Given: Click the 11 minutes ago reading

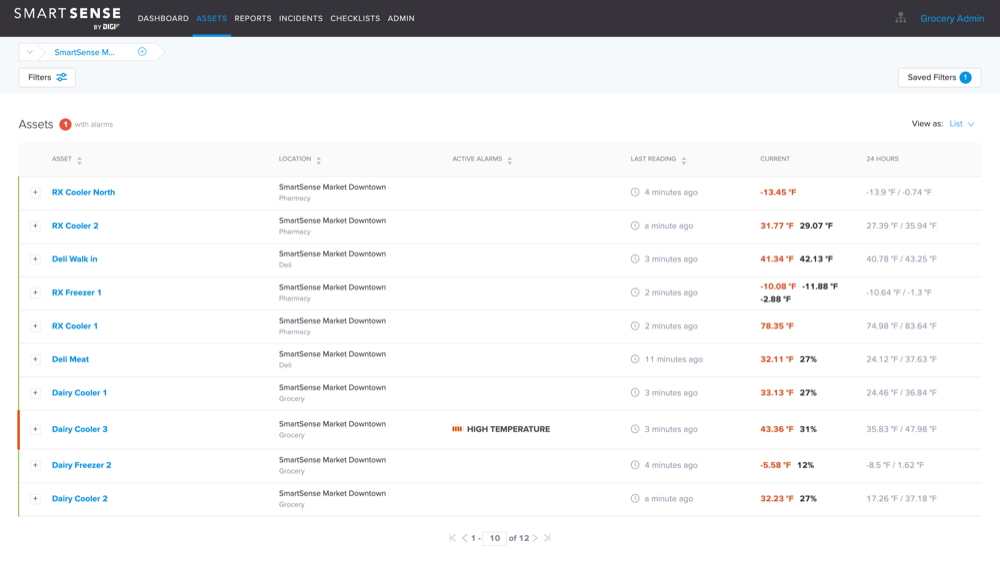Looking at the screenshot, I should point(673,359).
